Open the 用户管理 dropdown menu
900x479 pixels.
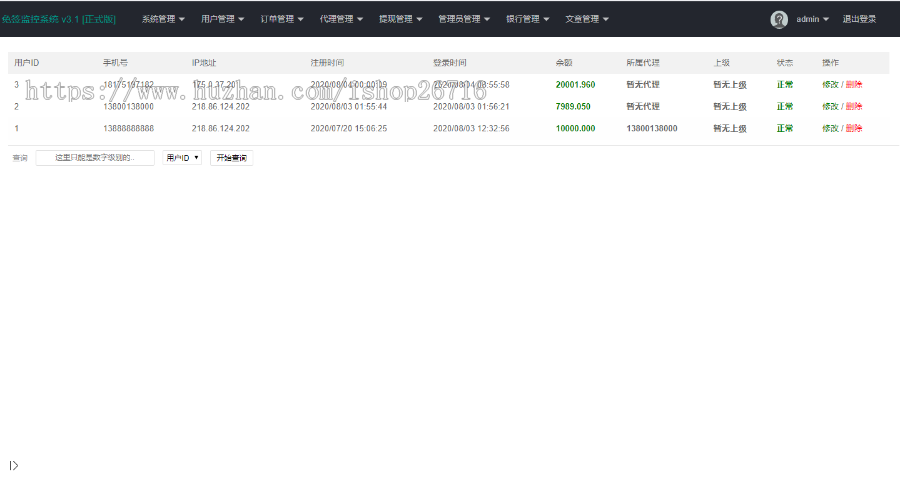click(x=222, y=19)
